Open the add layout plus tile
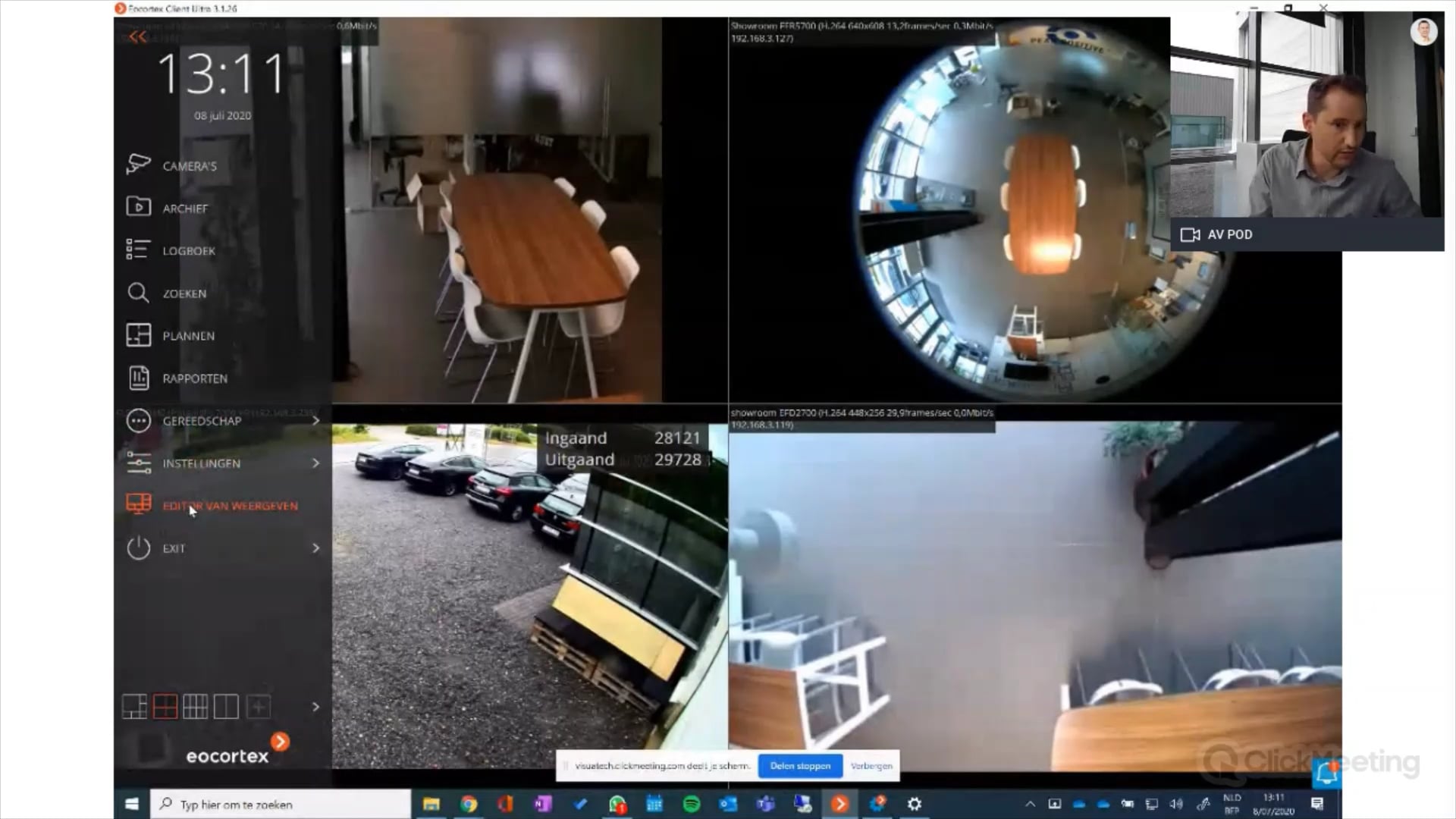The image size is (1456, 819). (259, 705)
